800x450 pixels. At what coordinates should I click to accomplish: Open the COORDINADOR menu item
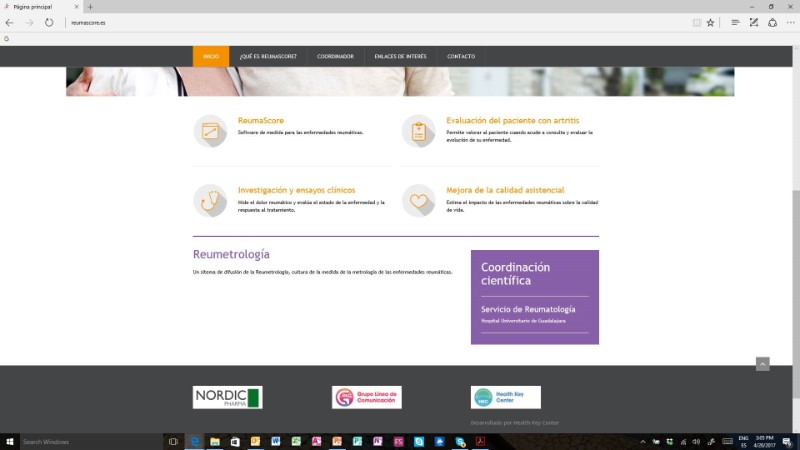[335, 57]
